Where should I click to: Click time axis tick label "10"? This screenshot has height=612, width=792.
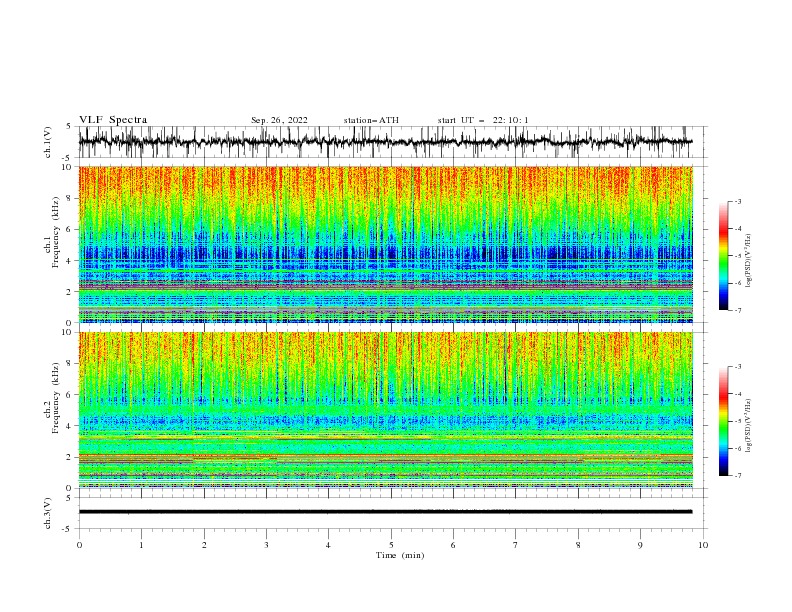pos(703,545)
